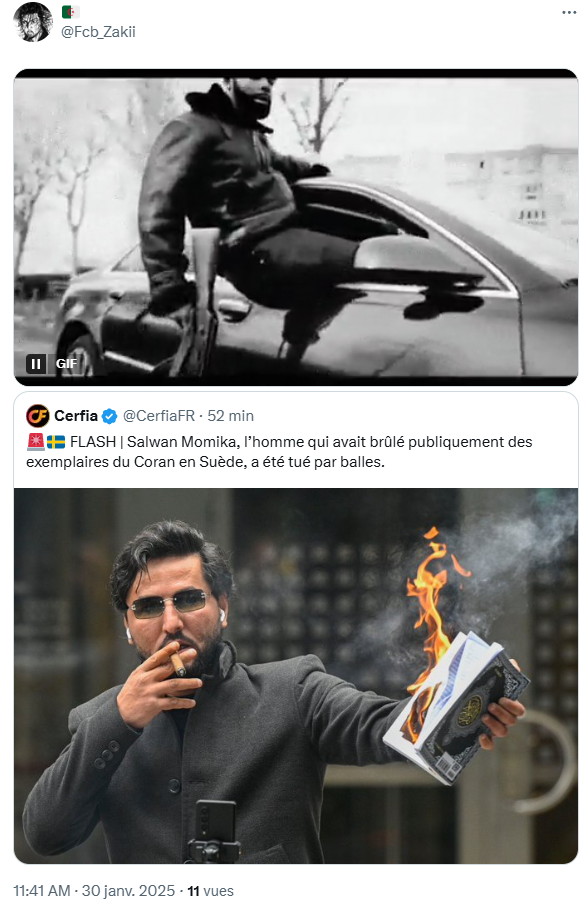Open the three-dot more options menu
Image resolution: width=584 pixels, height=911 pixels.
coord(569,13)
